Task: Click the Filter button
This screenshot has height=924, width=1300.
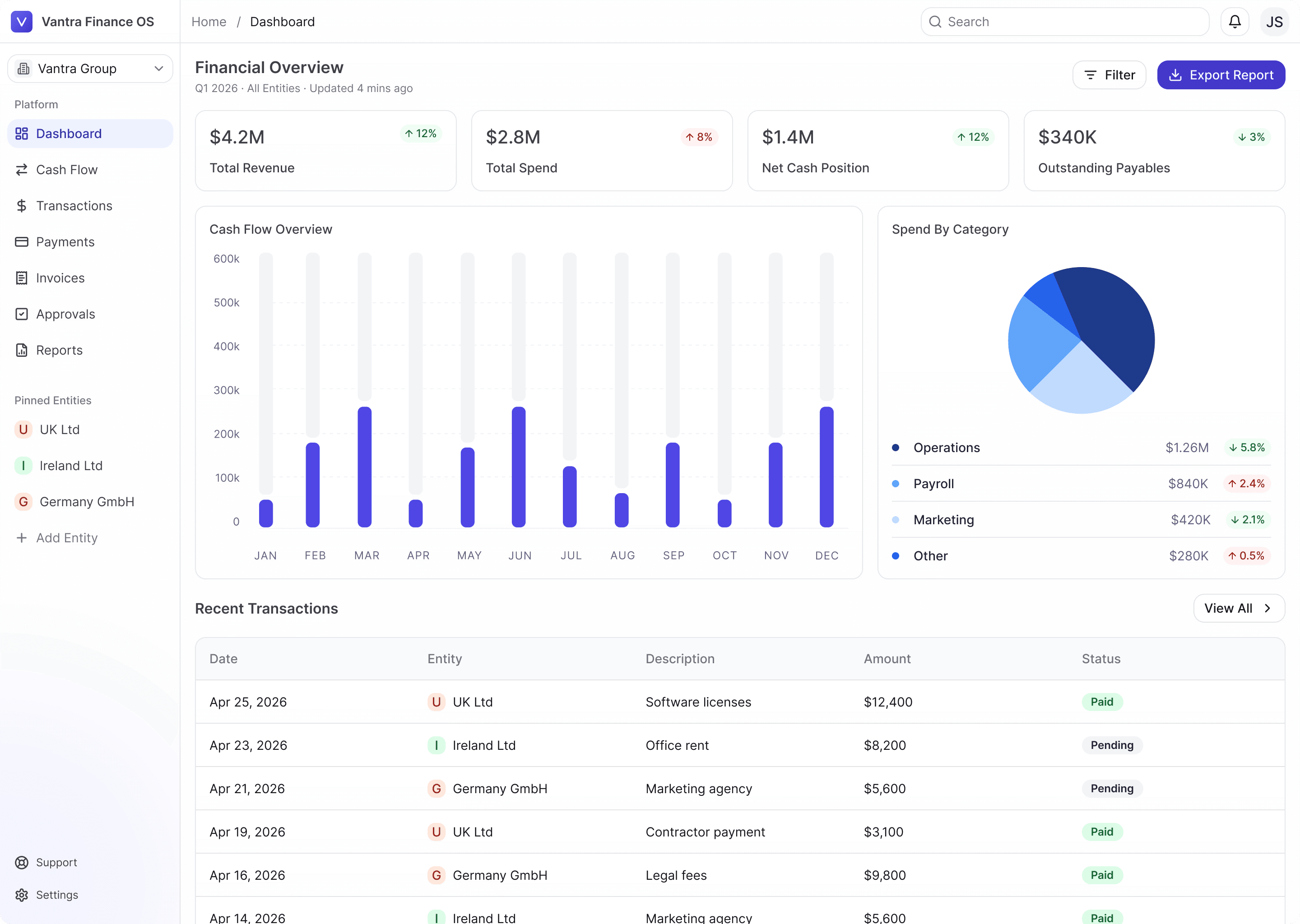Action: [1109, 75]
